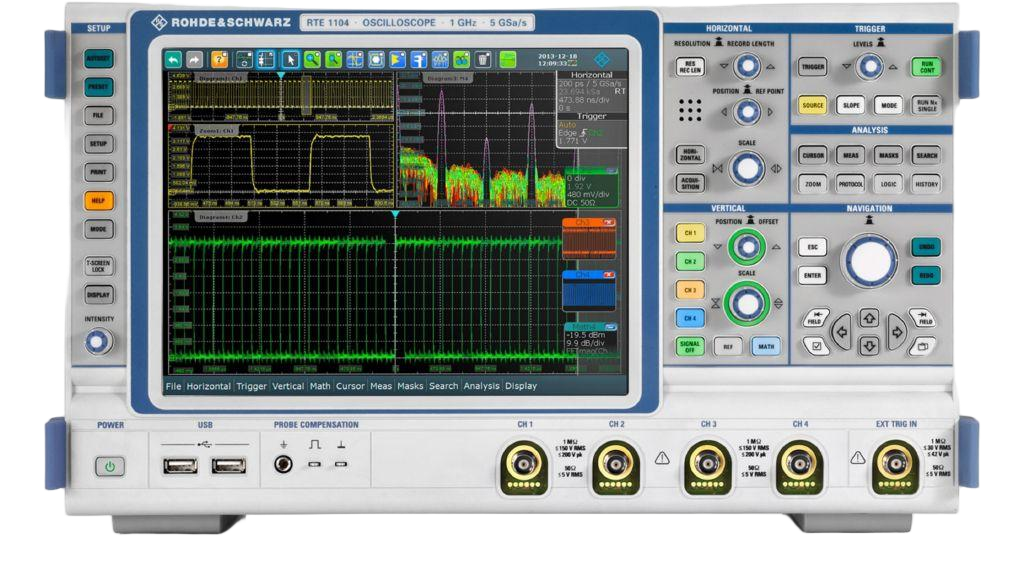Image resolution: width=1024 pixels, height=576 pixels.
Task: Open the orange help question-mark tool
Action: pyautogui.click(x=219, y=60)
